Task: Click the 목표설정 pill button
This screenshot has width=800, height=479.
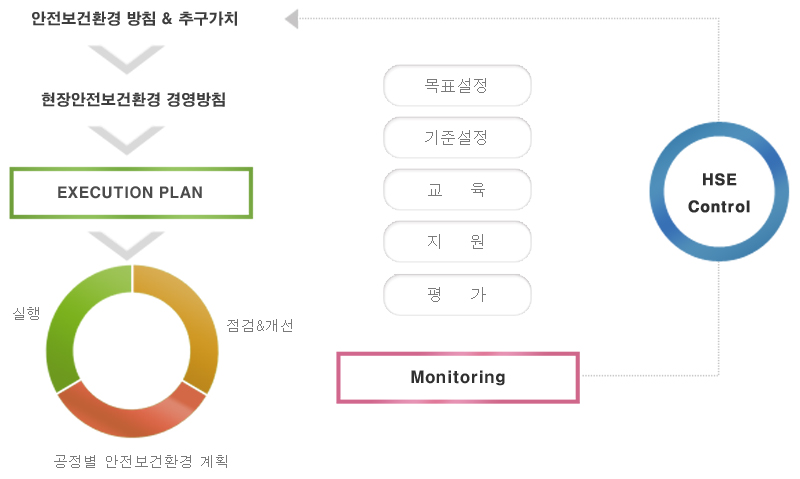Action: click(x=457, y=86)
